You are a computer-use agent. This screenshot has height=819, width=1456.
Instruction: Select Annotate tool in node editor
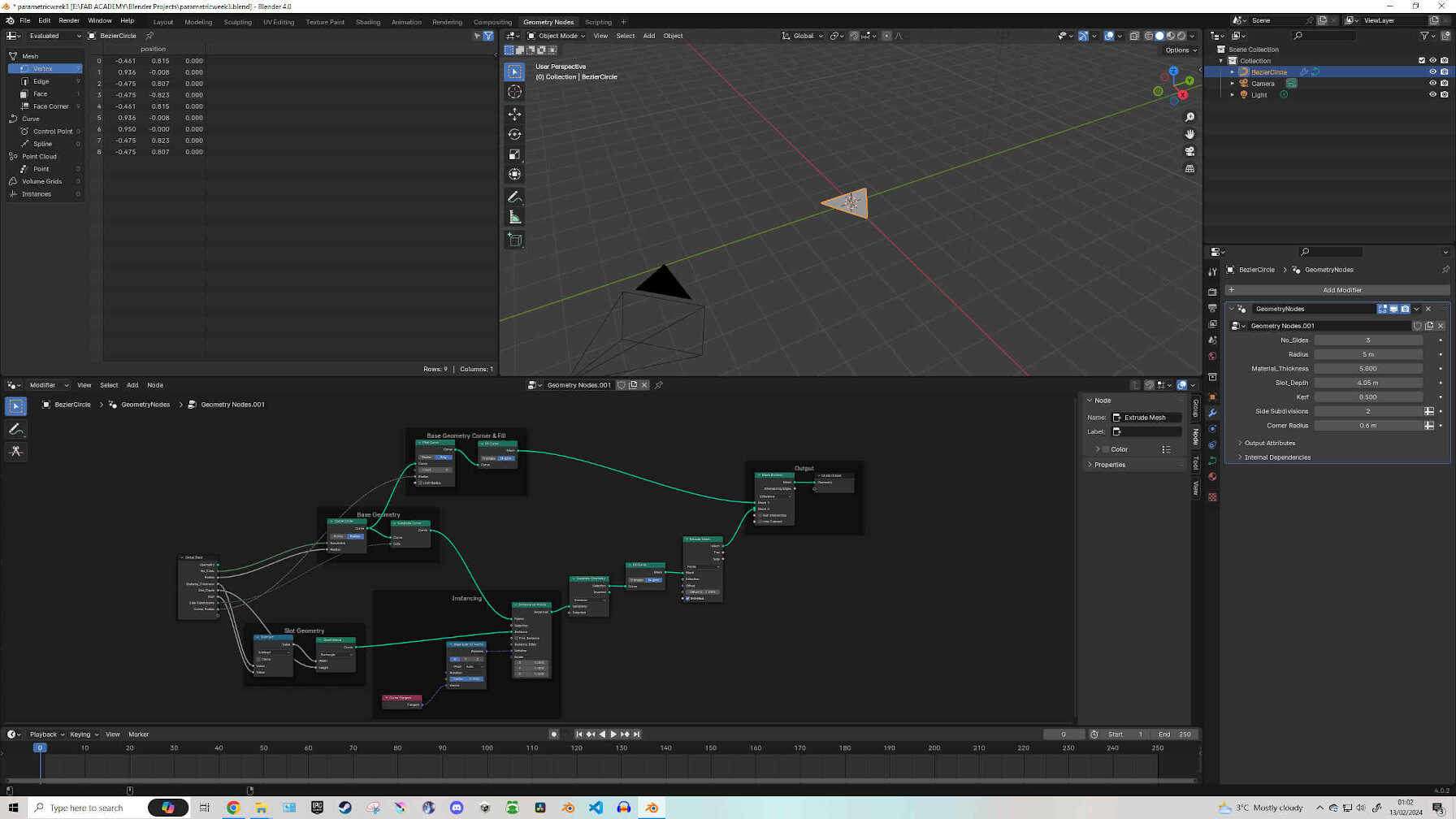tap(15, 429)
